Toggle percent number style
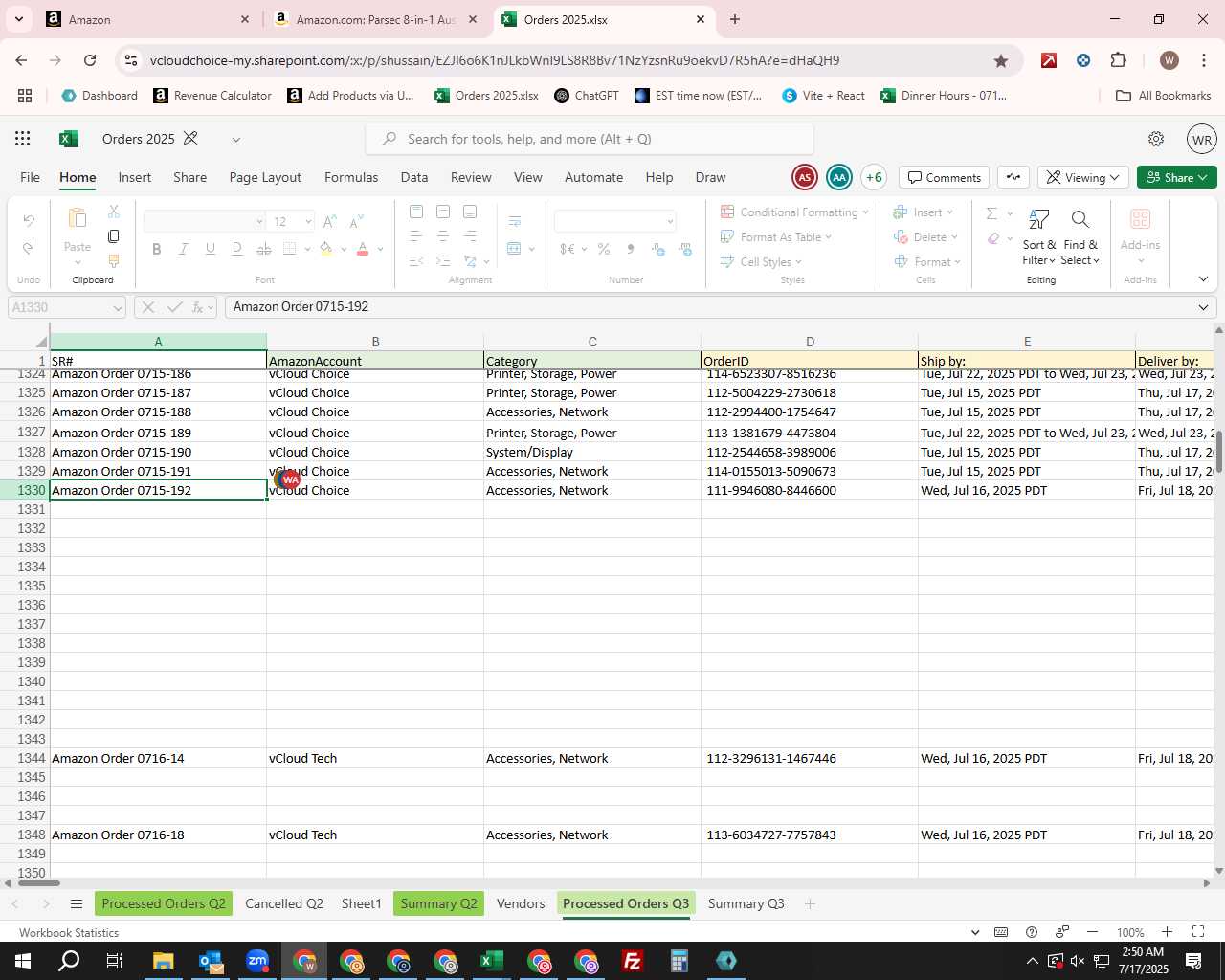The image size is (1225, 980). (x=604, y=249)
